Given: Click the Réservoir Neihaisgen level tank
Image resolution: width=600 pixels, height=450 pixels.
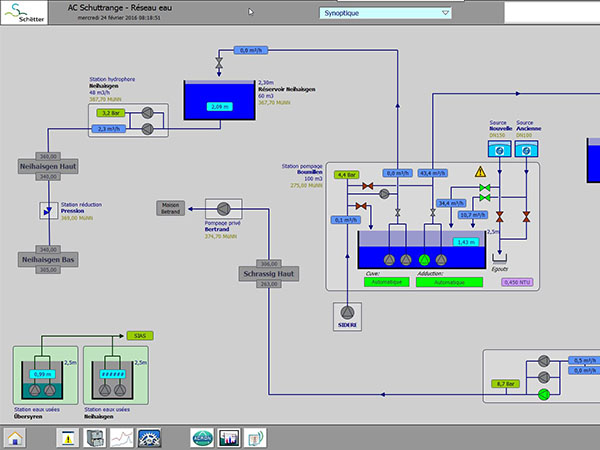Looking at the screenshot, I should [219, 100].
